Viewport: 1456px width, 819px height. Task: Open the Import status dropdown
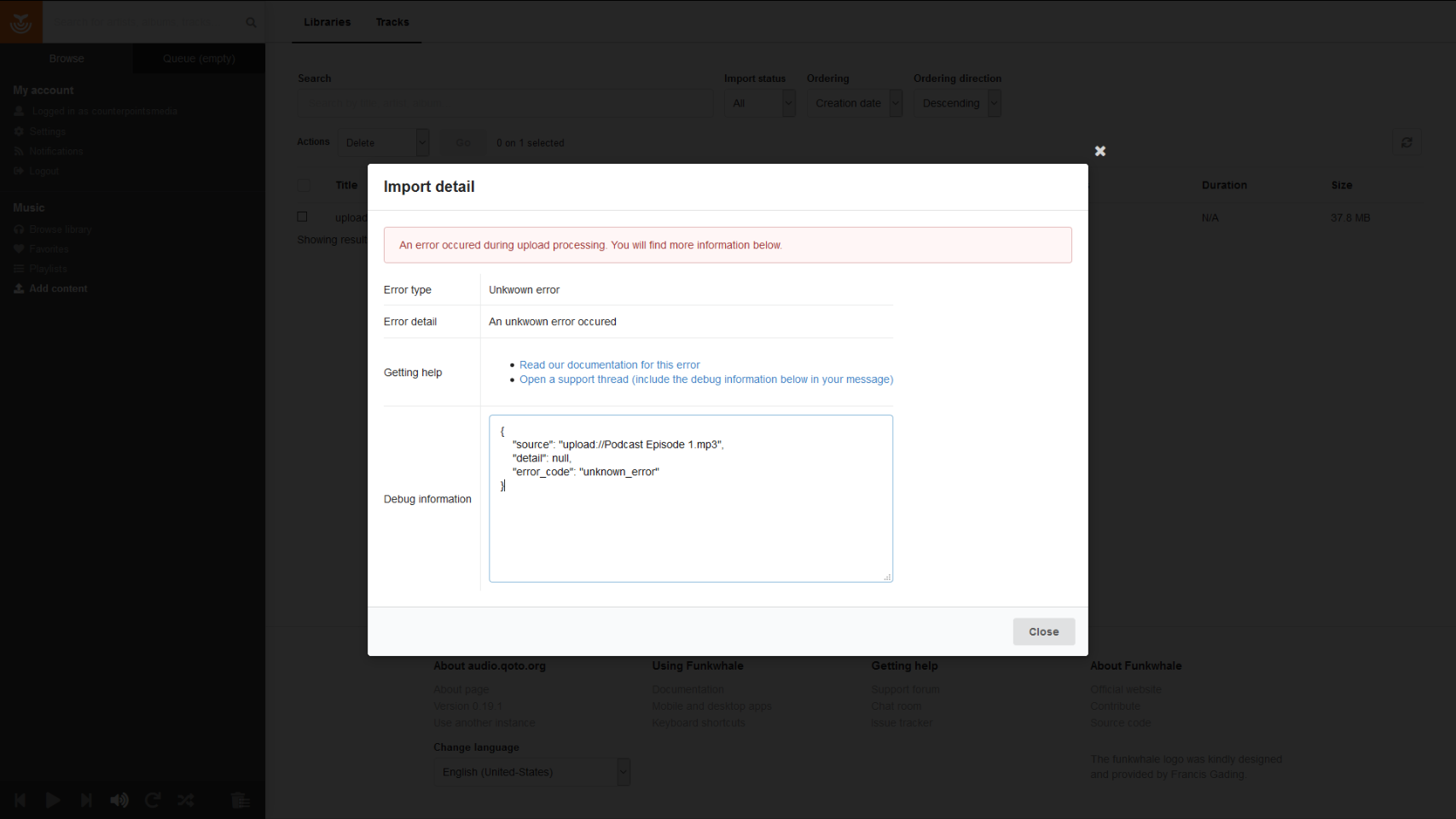[759, 103]
